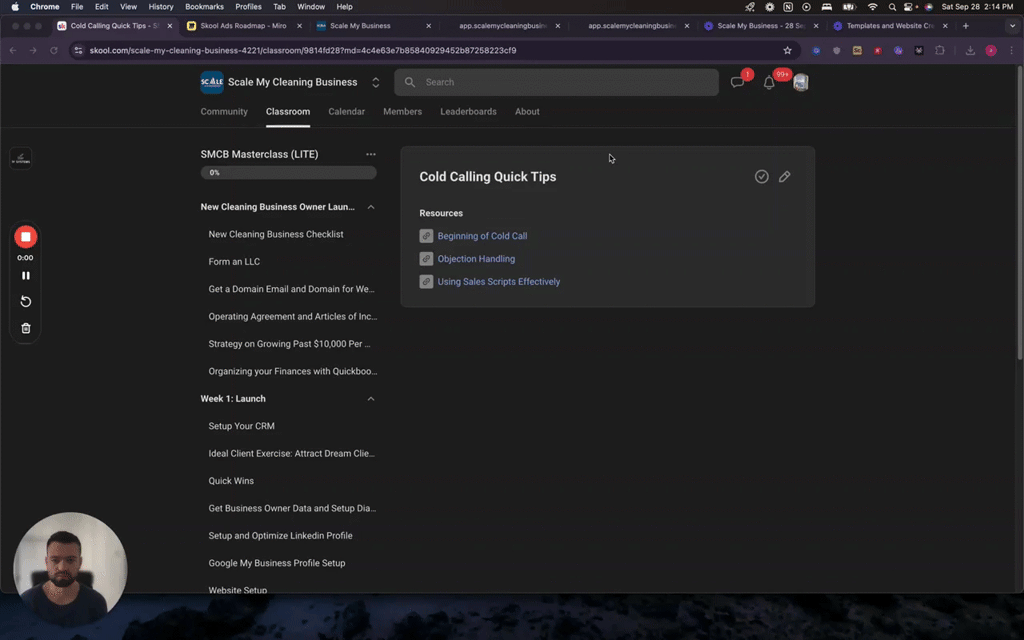Collapse the Week 1: Launch section
The width and height of the screenshot is (1024, 640).
point(371,398)
